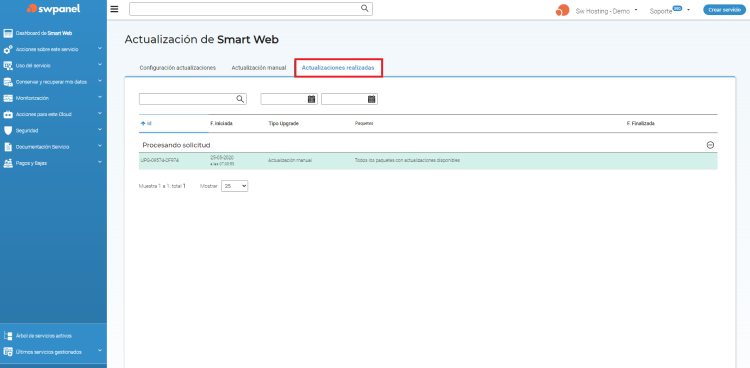
Task: Click the Uso del servicio icon
Action: pos(8,66)
